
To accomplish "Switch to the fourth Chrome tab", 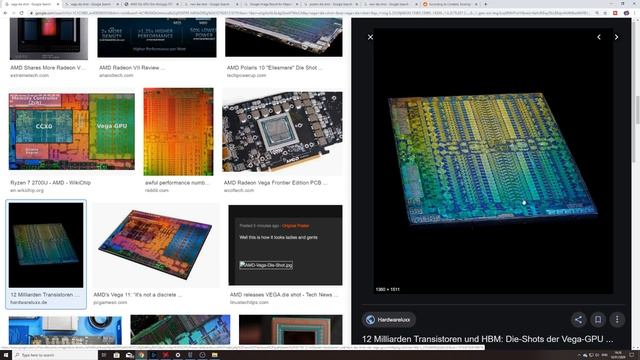I will tap(211, 4).
